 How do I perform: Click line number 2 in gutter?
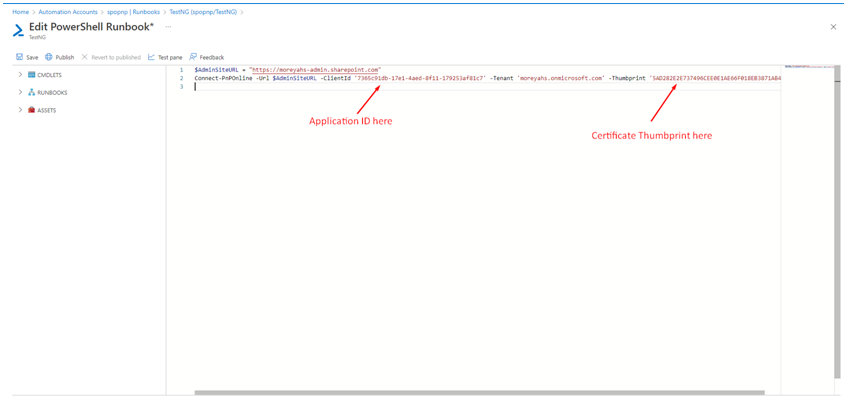click(x=182, y=78)
